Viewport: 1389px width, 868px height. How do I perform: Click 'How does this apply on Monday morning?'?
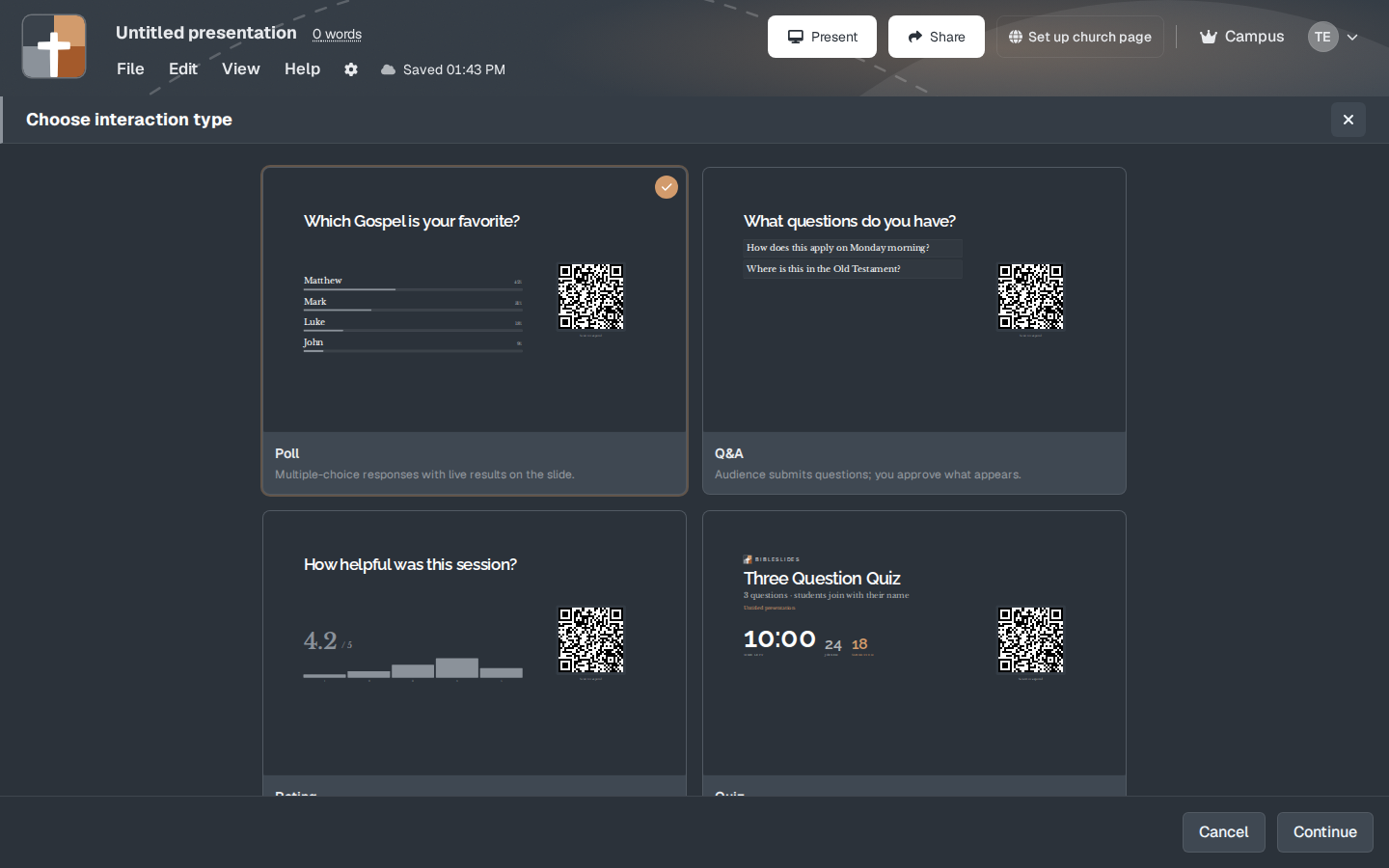853,248
